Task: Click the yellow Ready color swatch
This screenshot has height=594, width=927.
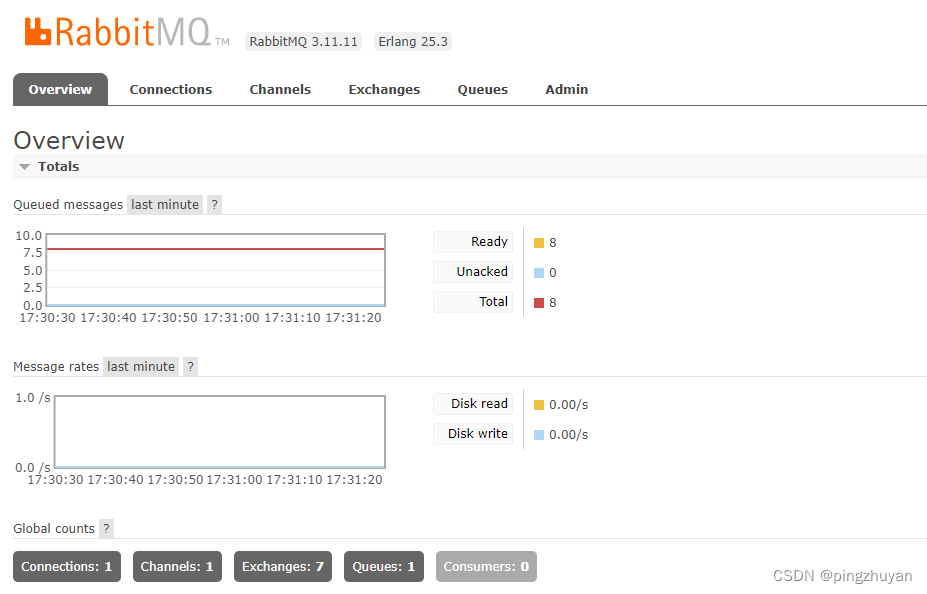Action: point(536,242)
